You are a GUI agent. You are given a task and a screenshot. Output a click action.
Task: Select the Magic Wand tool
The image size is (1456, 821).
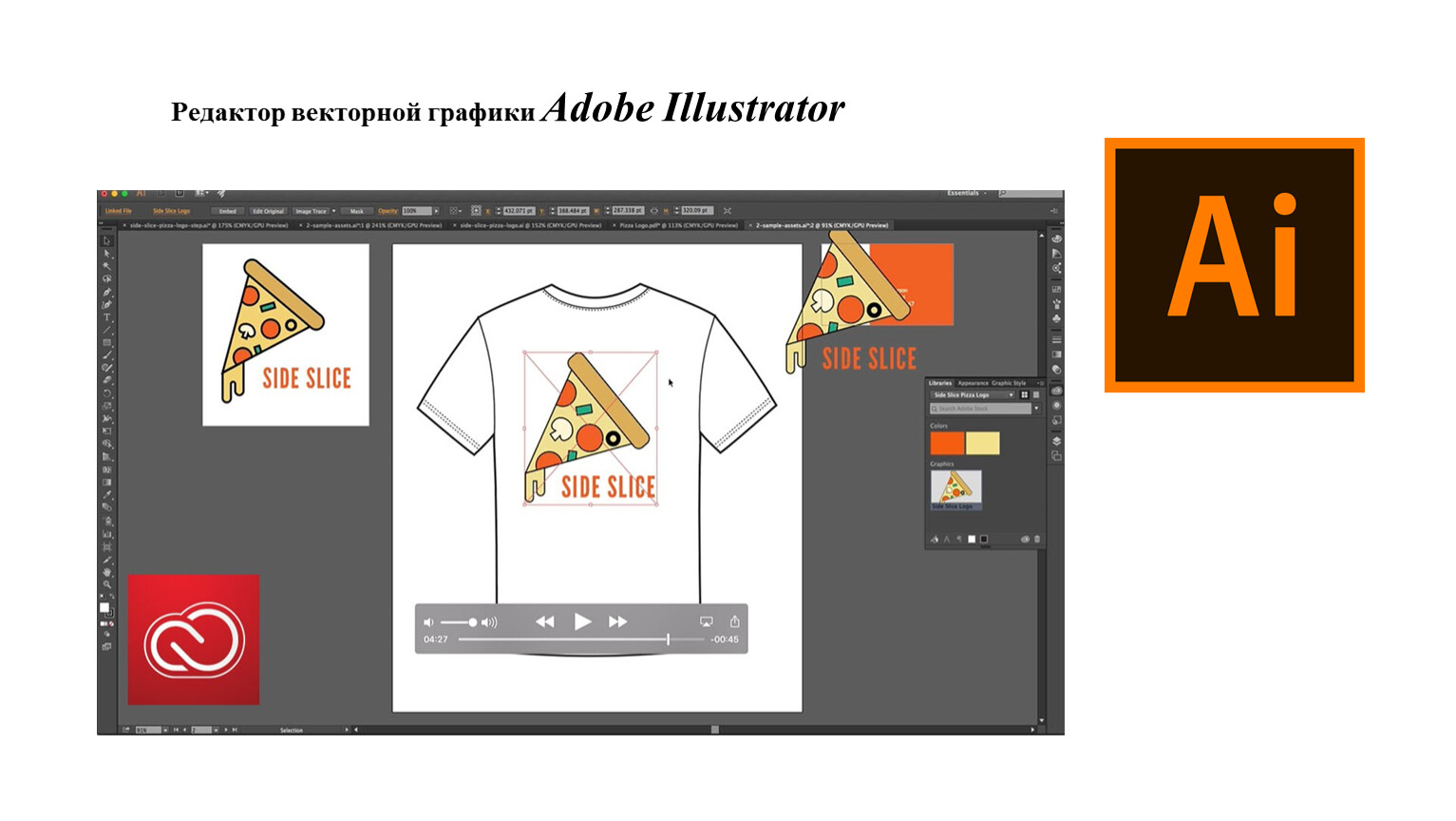[x=106, y=266]
